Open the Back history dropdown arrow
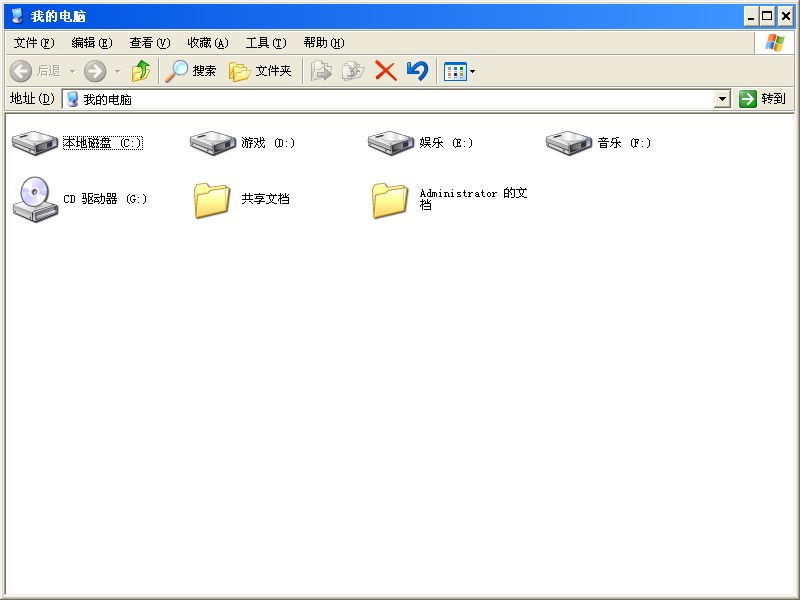This screenshot has width=800, height=600. [x=72, y=71]
